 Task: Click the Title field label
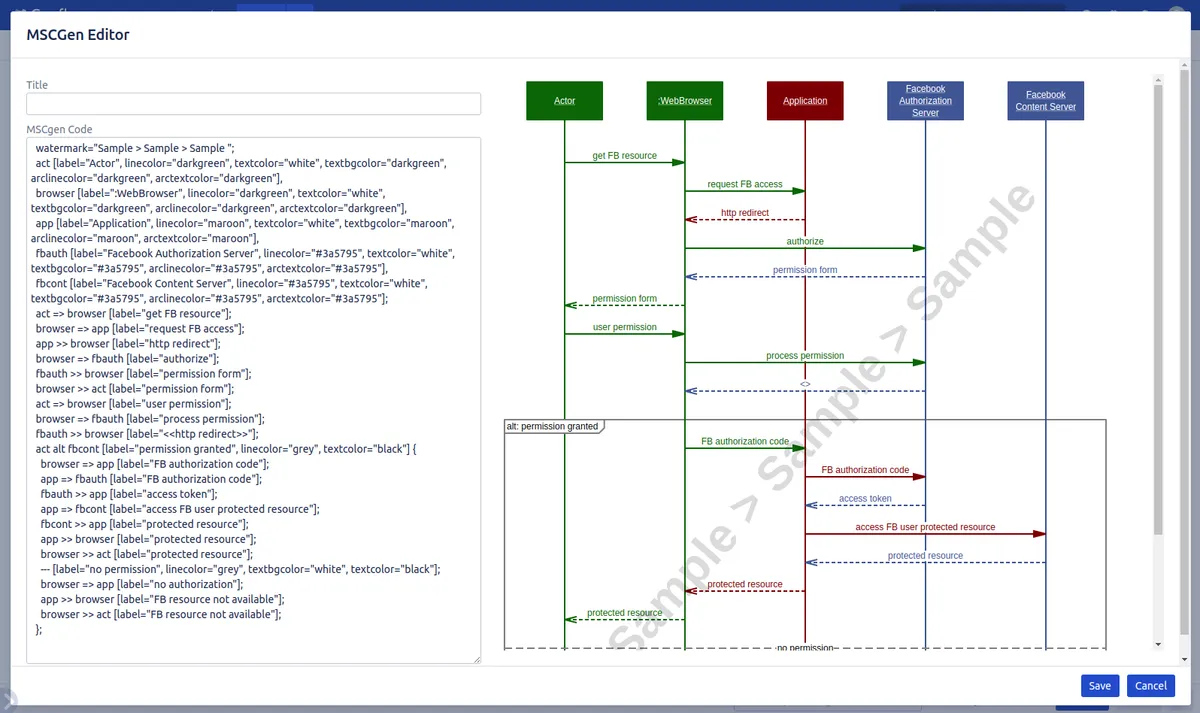pyautogui.click(x=37, y=85)
